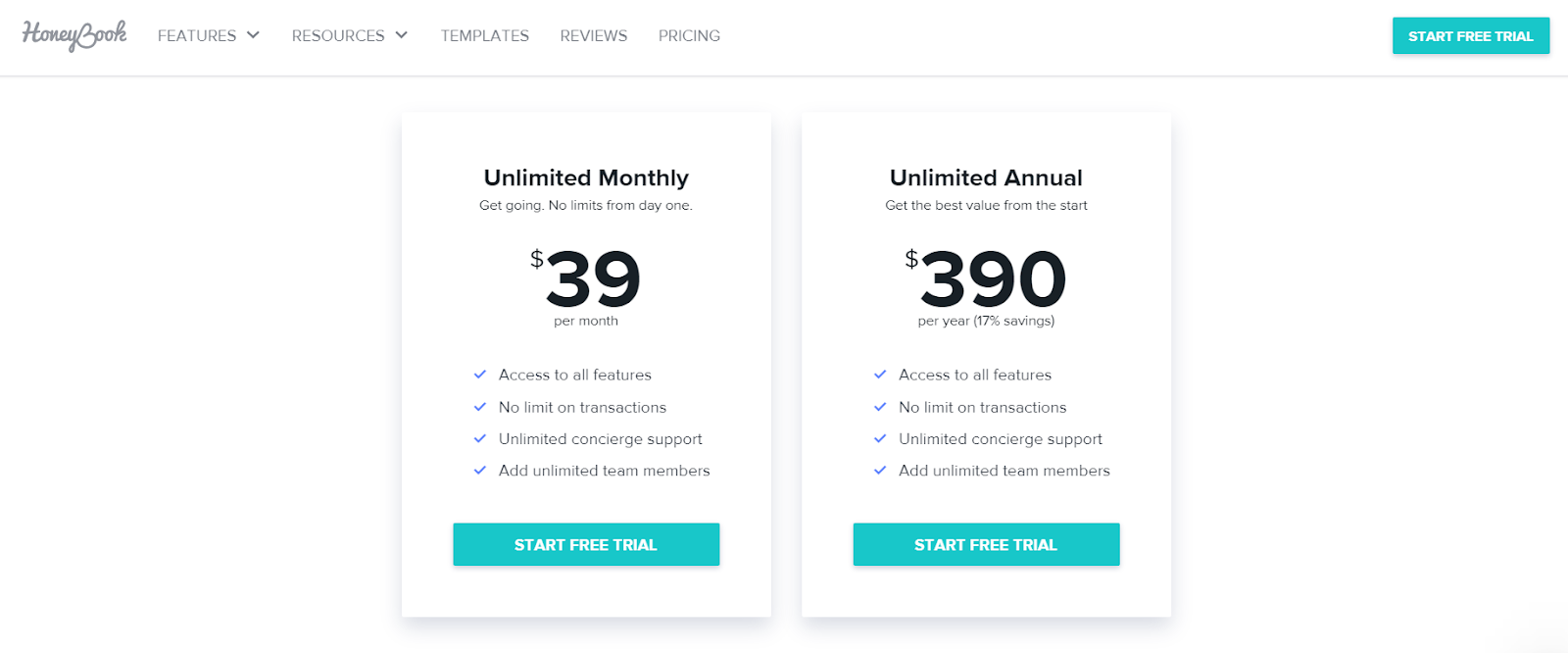Click checkmark beside monthly No limit on transactions
Screen dimensions: 1568x653
coord(480,407)
